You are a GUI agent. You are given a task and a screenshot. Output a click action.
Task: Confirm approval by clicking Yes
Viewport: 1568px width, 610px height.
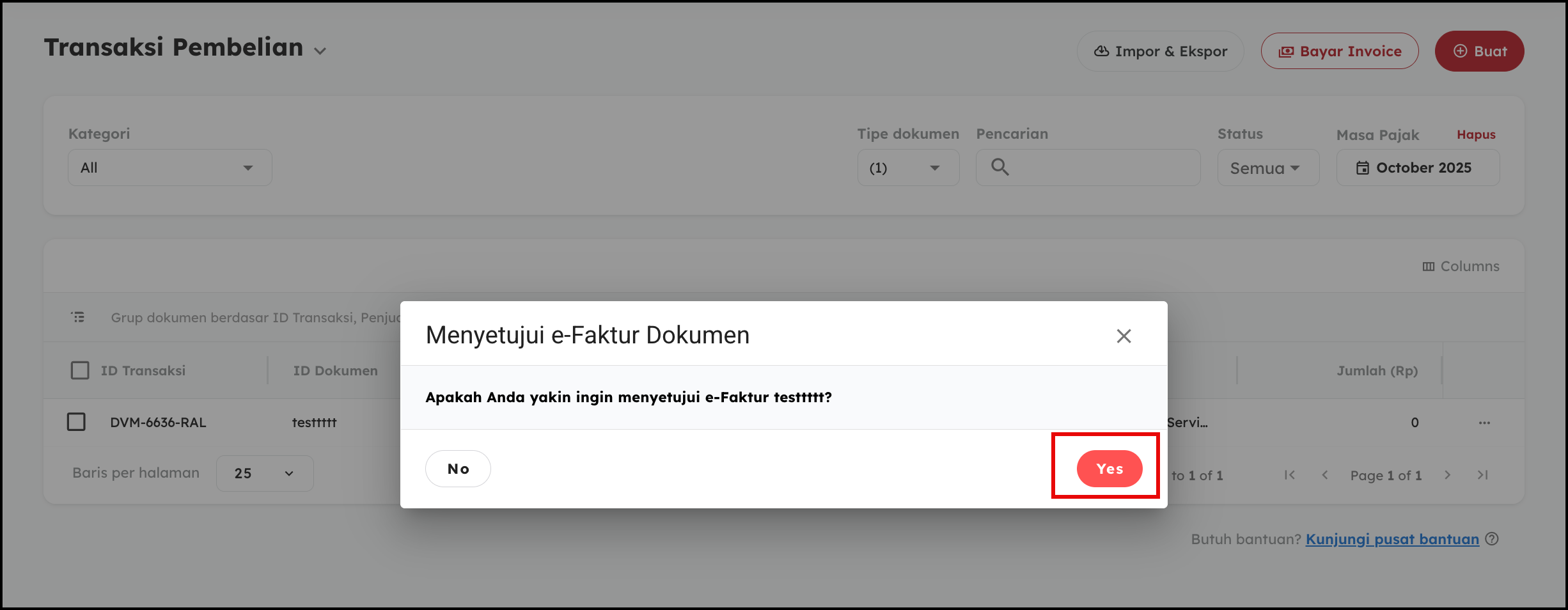pyautogui.click(x=1109, y=469)
